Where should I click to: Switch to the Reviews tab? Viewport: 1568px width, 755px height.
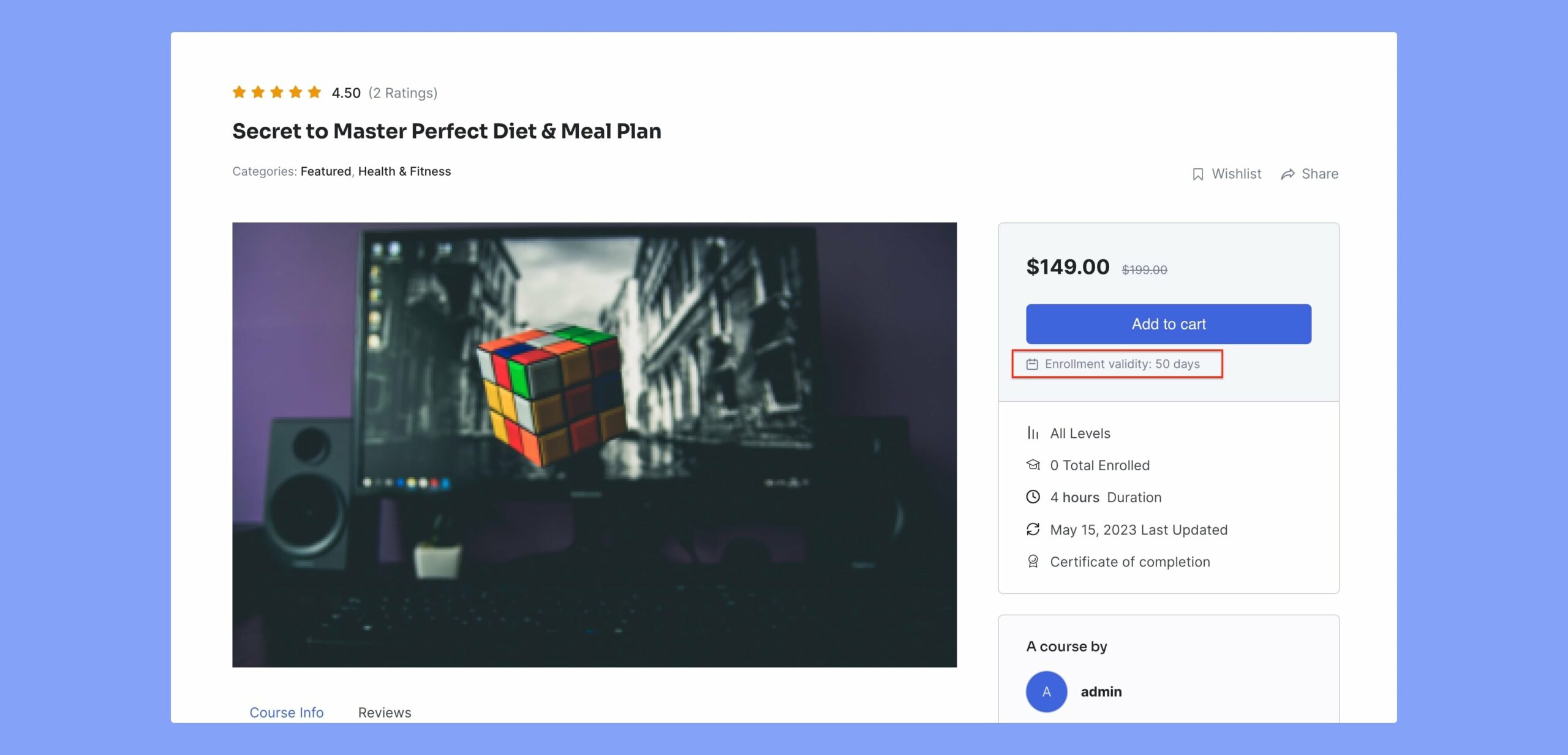(385, 712)
